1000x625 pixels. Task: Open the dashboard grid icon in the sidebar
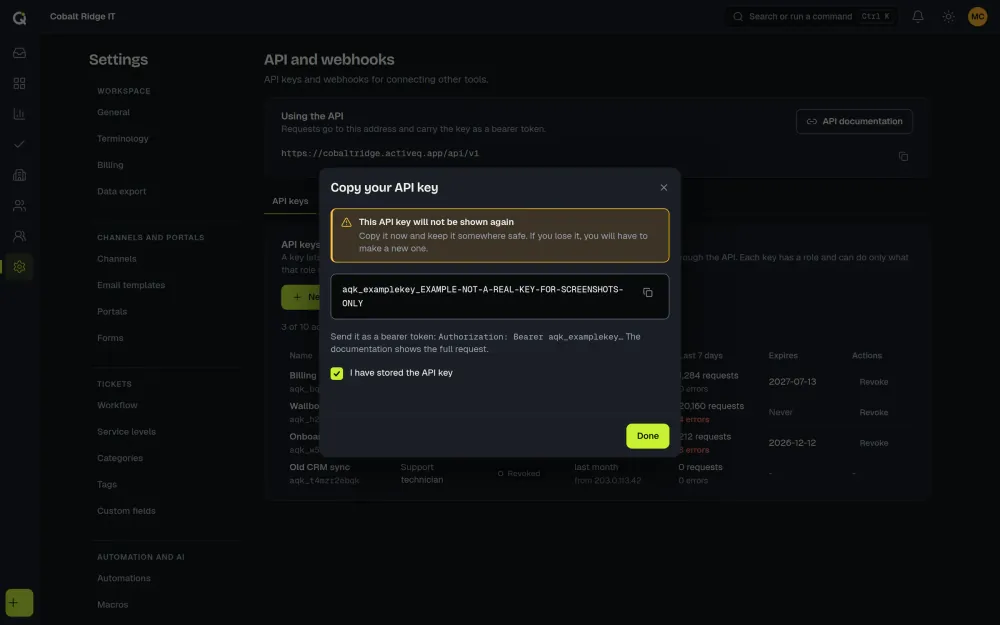click(x=19, y=84)
